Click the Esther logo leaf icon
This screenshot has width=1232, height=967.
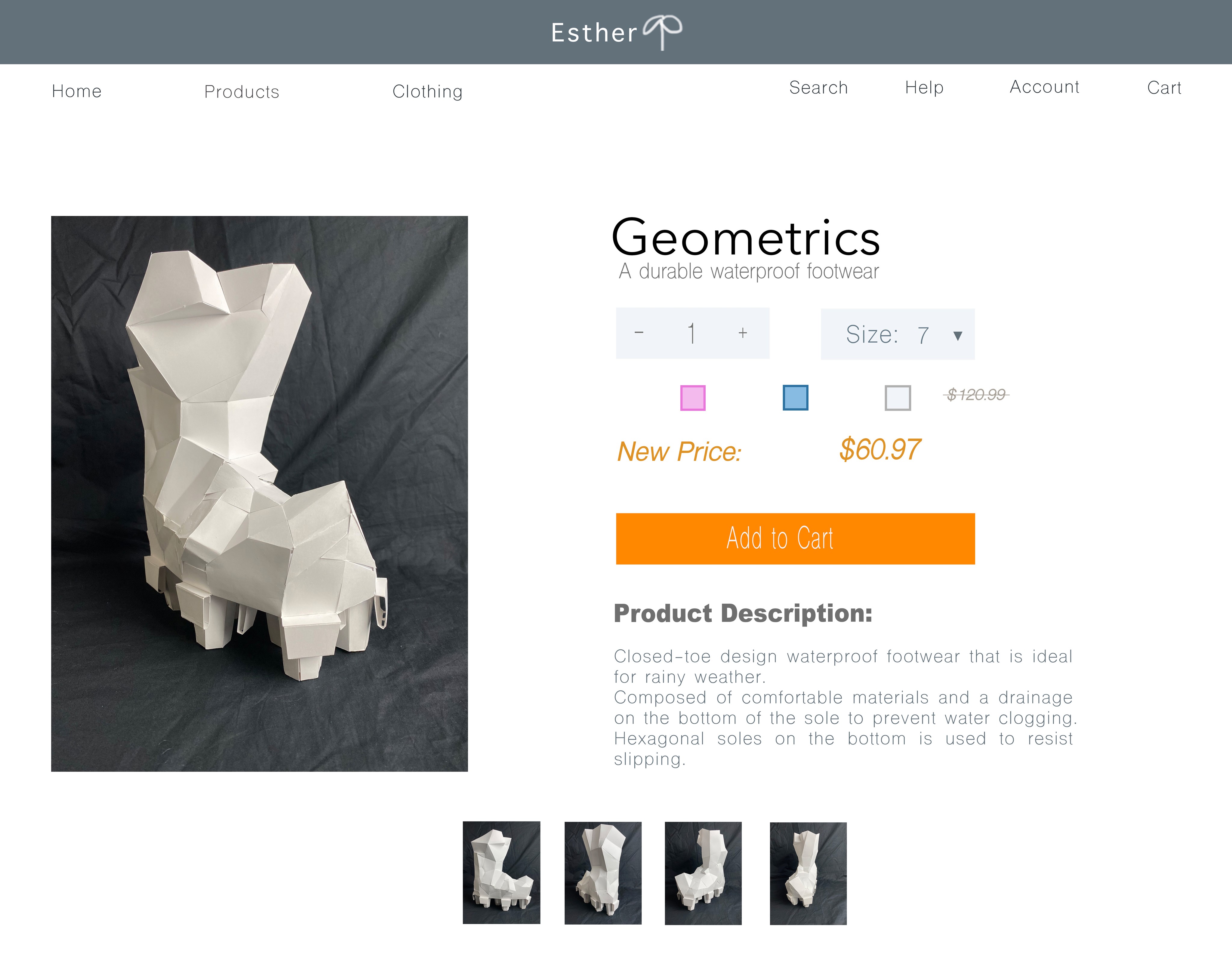coord(662,32)
